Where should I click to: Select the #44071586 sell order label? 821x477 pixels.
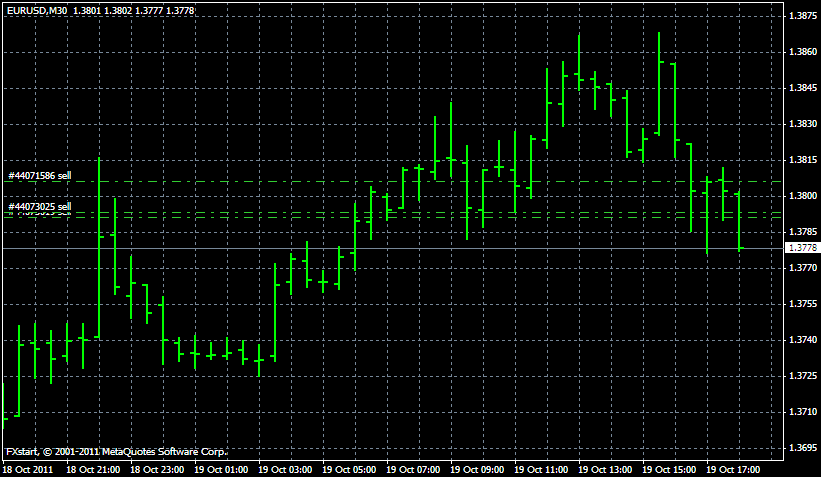point(40,176)
